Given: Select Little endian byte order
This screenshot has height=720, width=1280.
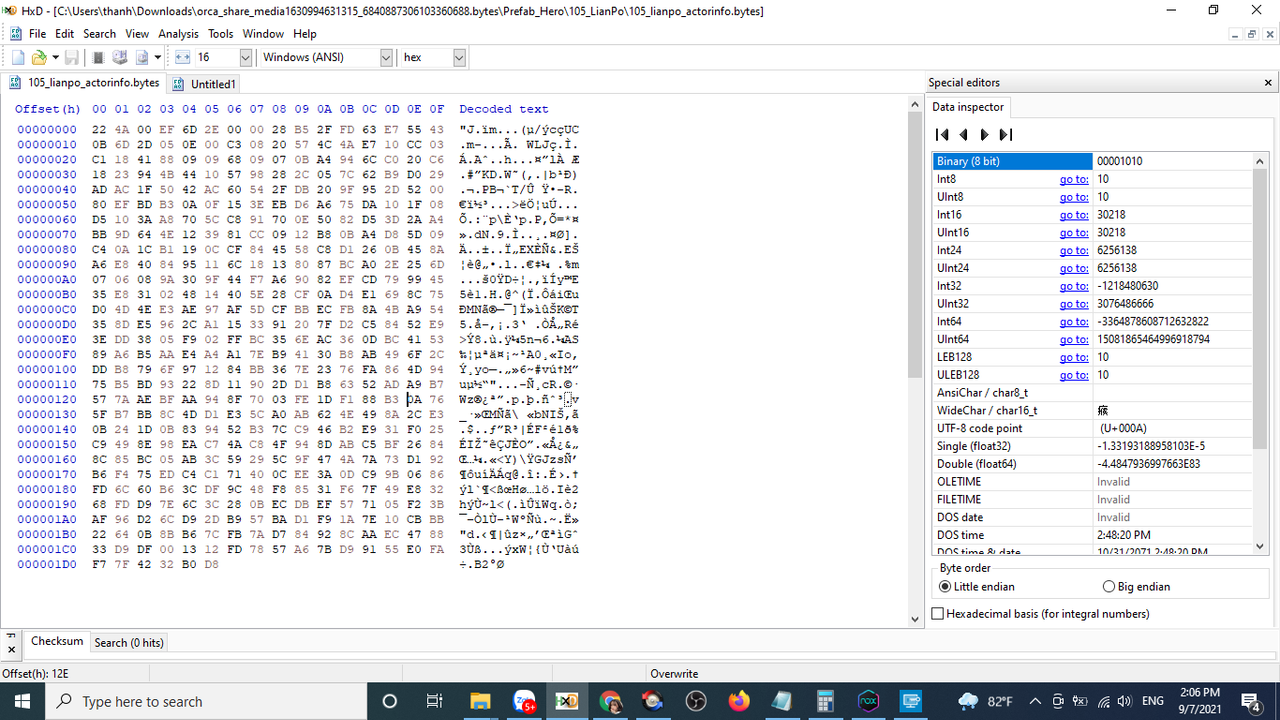Looking at the screenshot, I should (x=977, y=587).
